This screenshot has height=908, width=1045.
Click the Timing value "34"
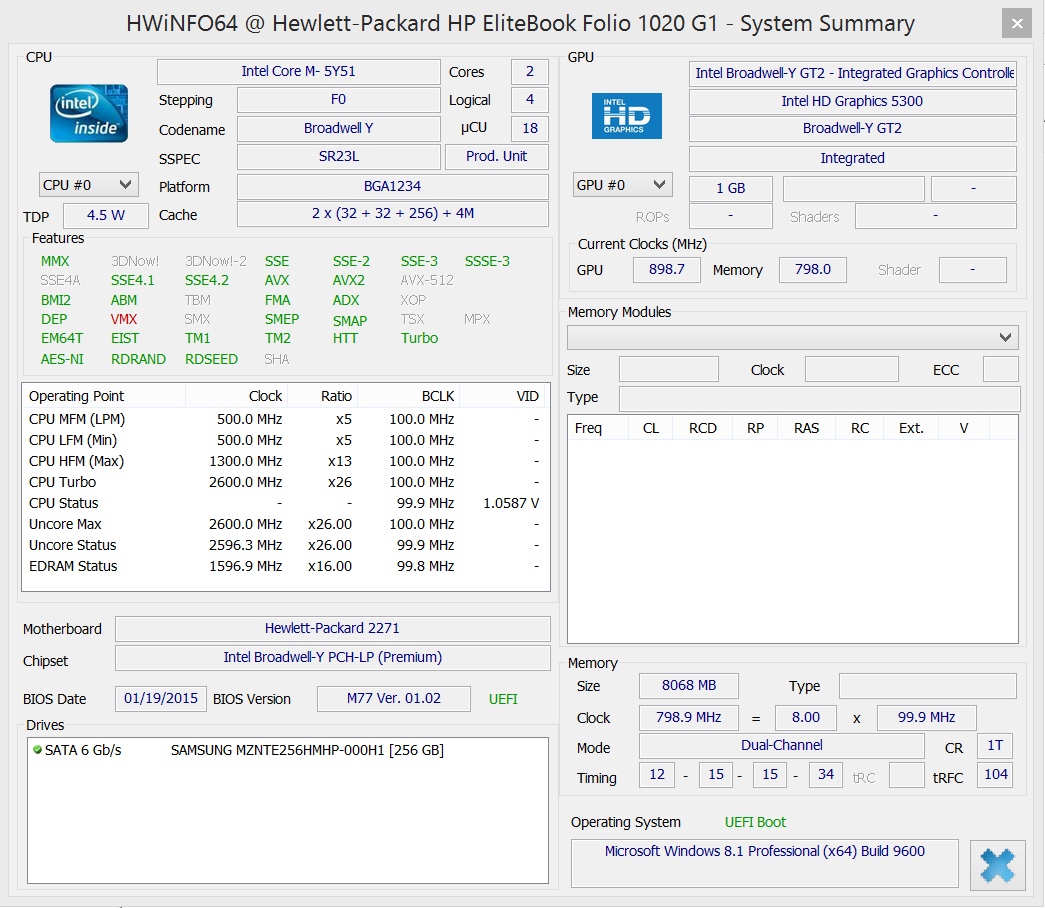pos(826,775)
